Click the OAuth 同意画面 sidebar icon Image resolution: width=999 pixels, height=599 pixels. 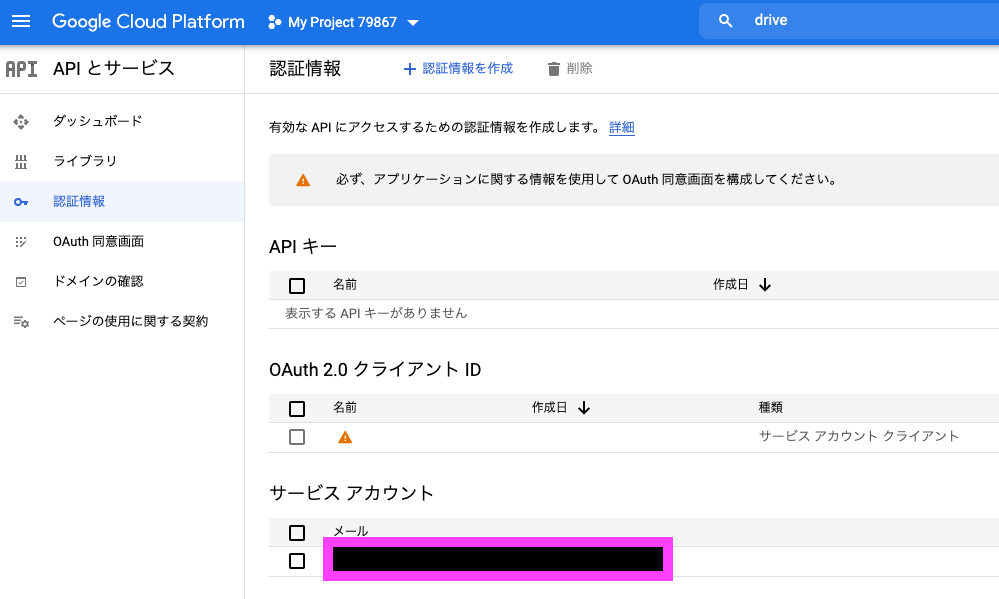[21, 242]
